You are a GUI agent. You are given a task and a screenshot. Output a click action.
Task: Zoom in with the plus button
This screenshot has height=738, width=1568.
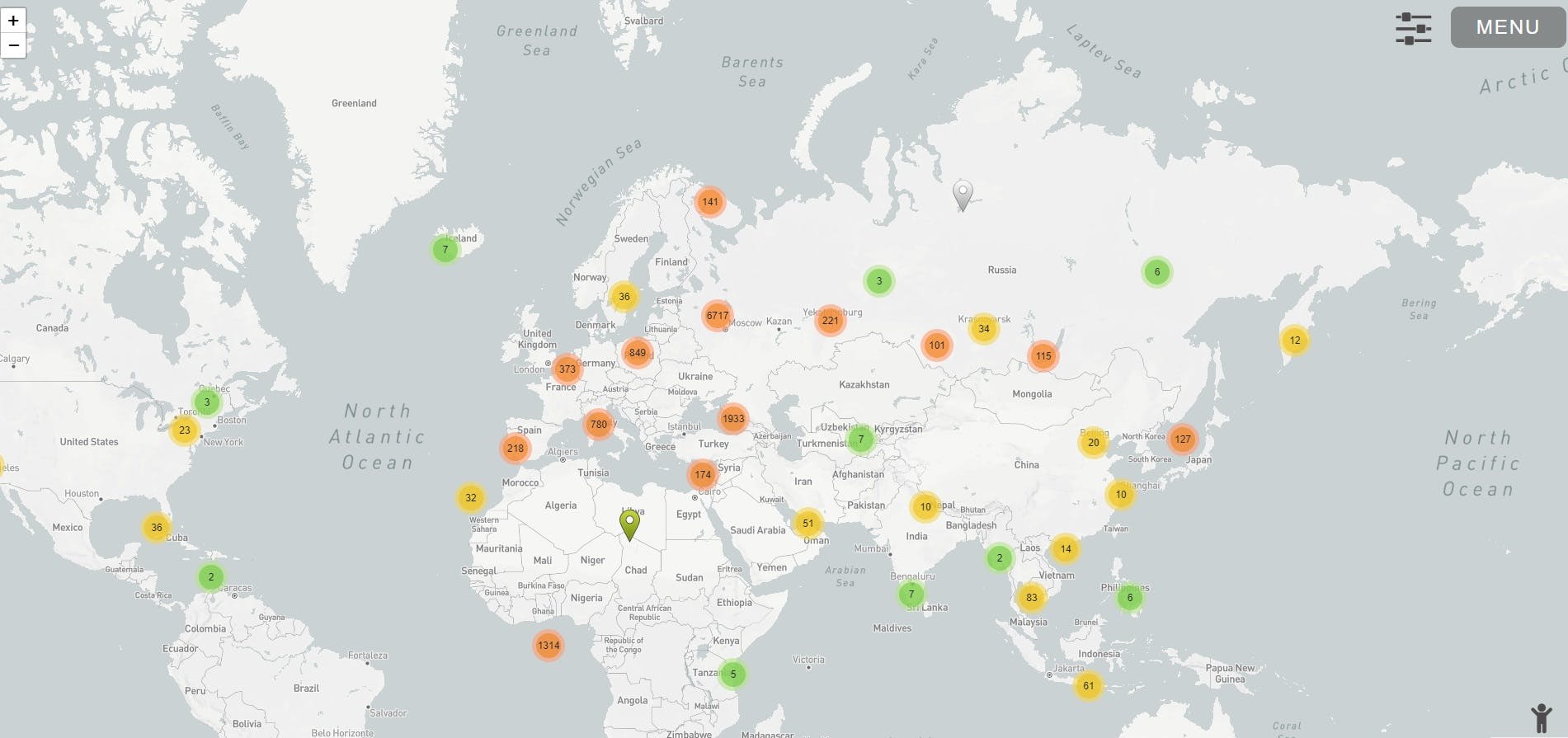[x=13, y=21]
